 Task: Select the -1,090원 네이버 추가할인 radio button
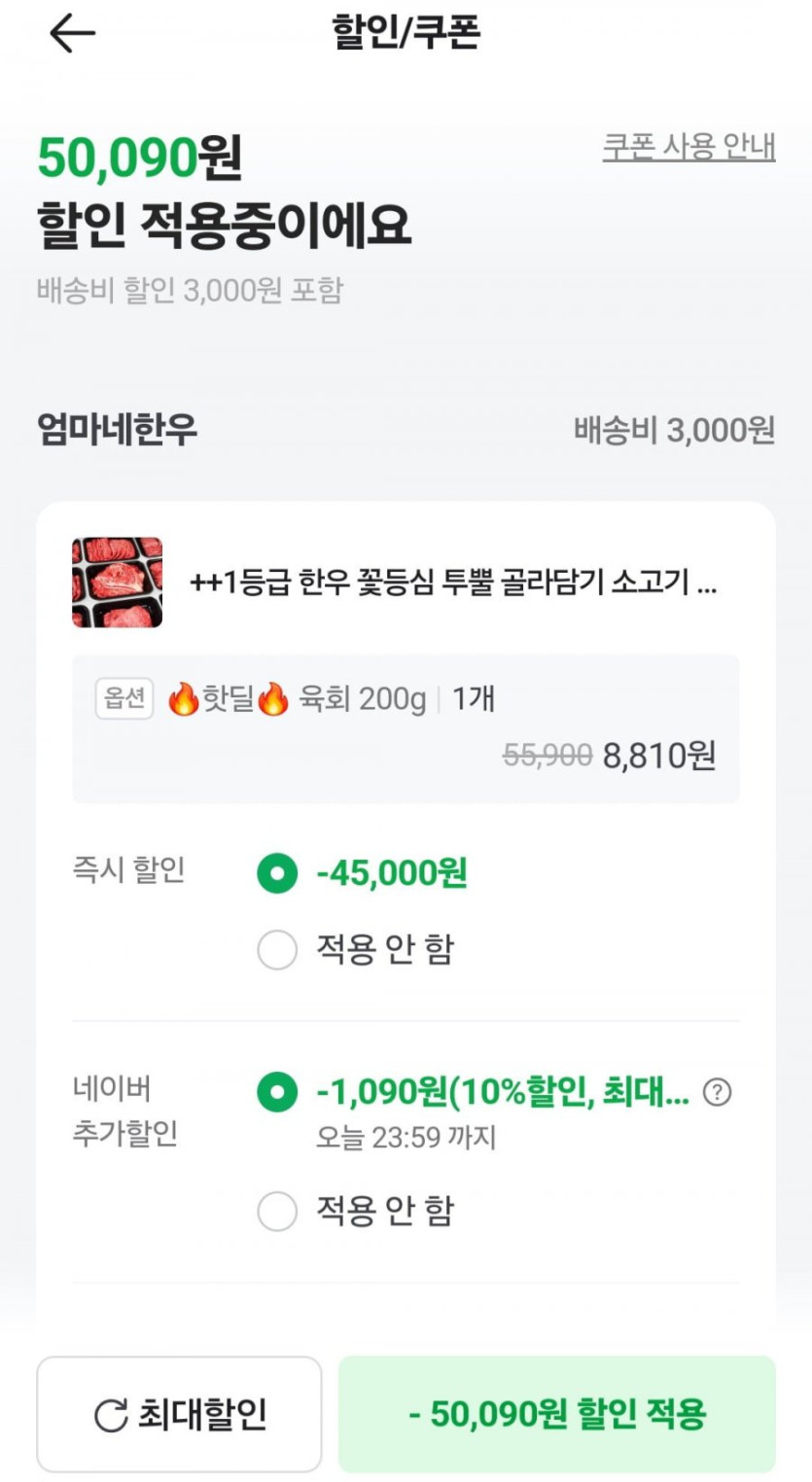click(x=277, y=1093)
